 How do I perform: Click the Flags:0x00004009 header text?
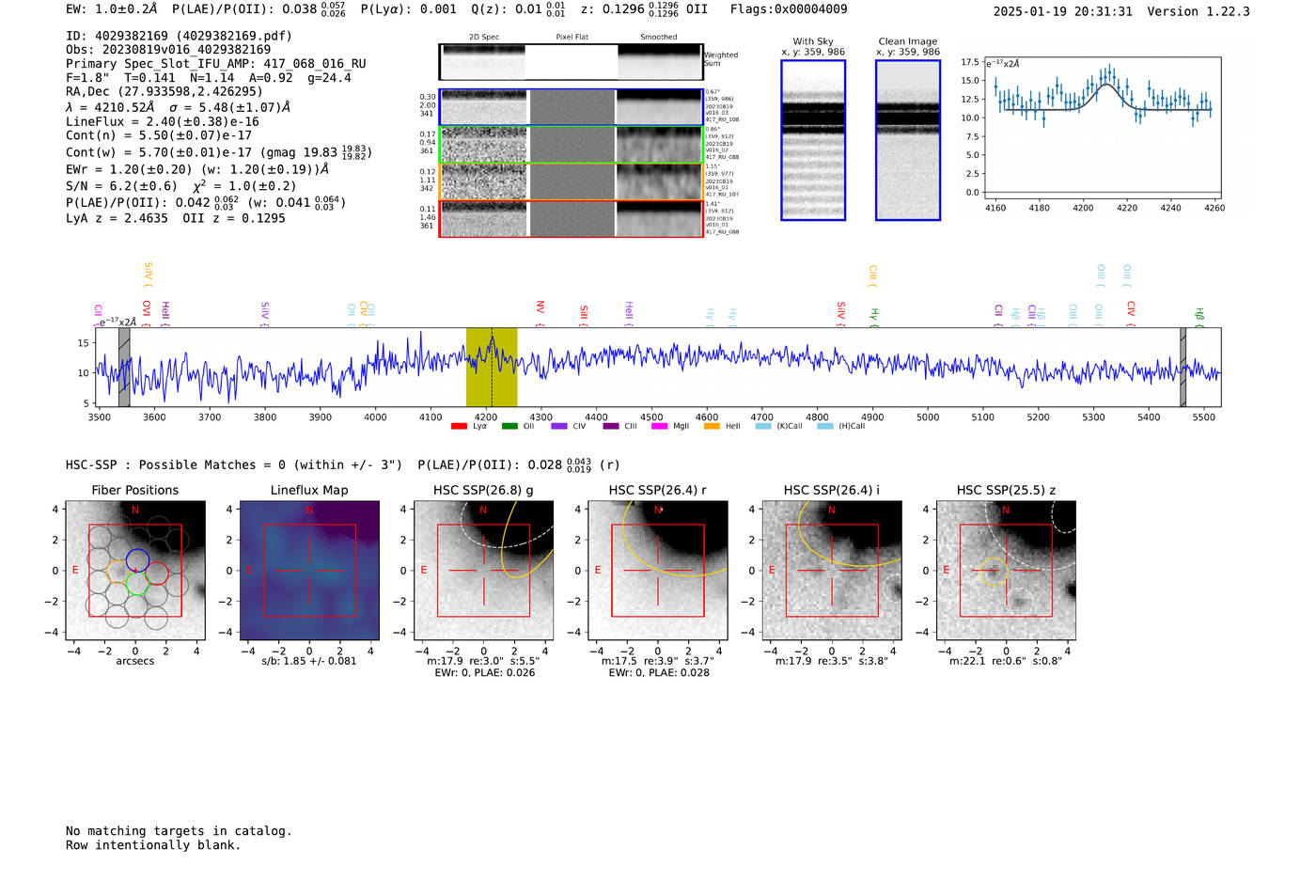pyautogui.click(x=789, y=9)
